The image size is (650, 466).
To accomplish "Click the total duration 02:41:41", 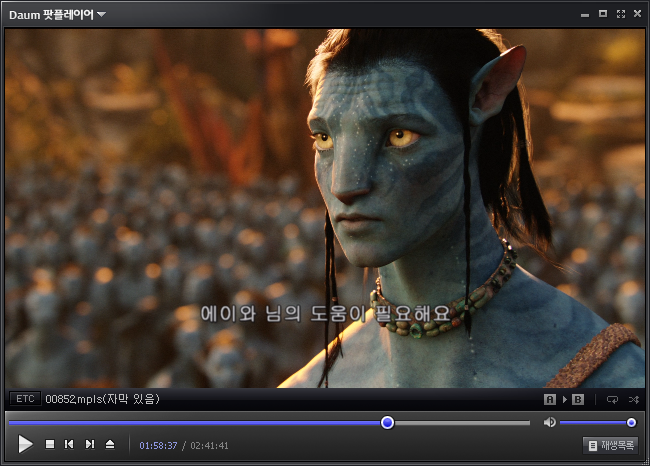I will tap(209, 446).
